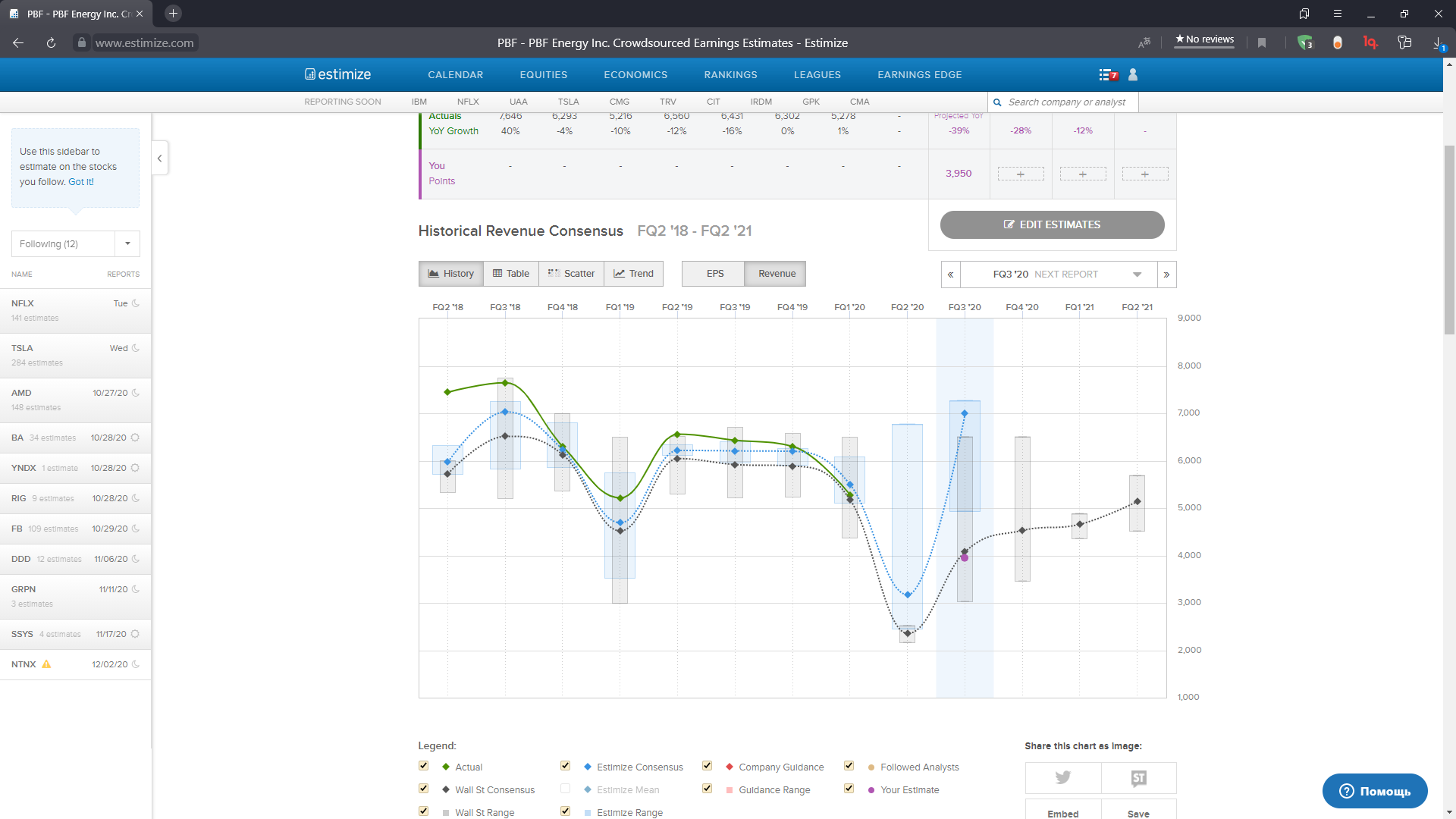Click the red Iq extension icon

(1370, 43)
